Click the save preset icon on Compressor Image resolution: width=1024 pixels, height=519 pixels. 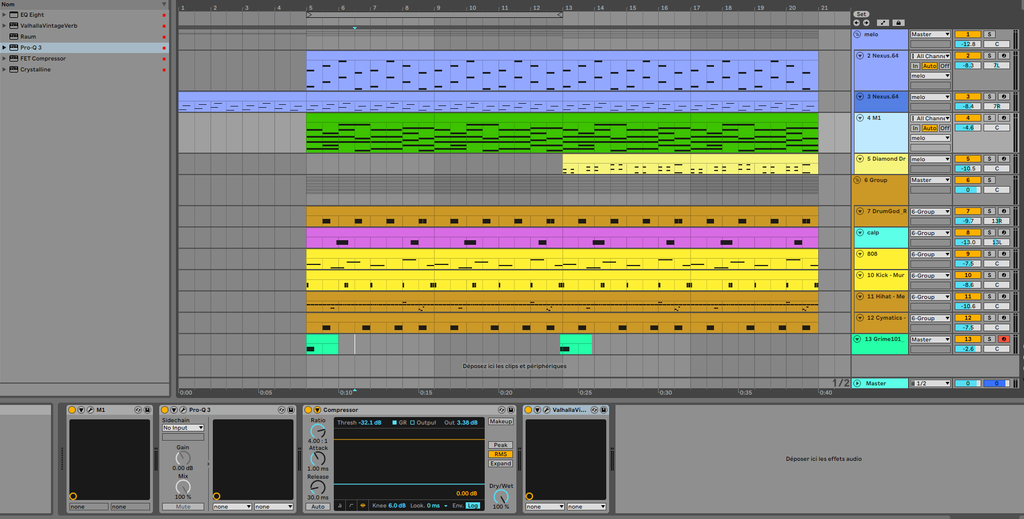coord(511,410)
